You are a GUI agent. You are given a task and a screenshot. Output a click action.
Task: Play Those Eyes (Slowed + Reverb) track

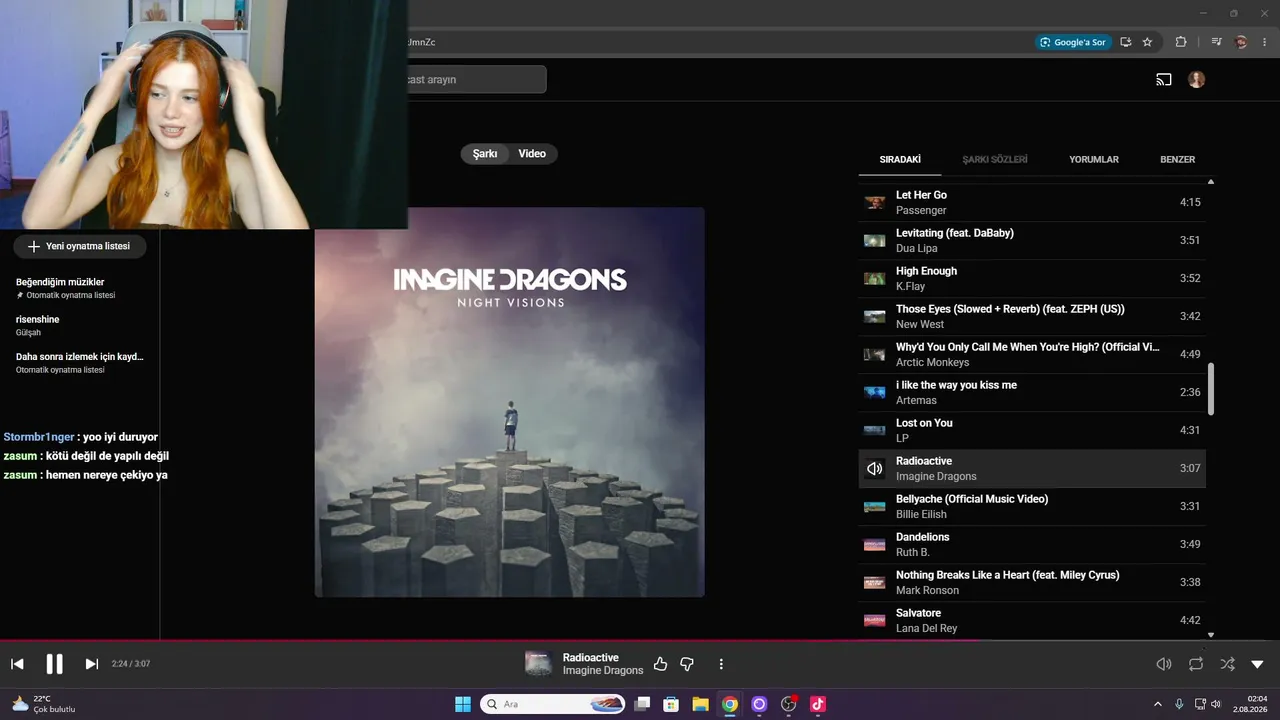[1032, 317]
